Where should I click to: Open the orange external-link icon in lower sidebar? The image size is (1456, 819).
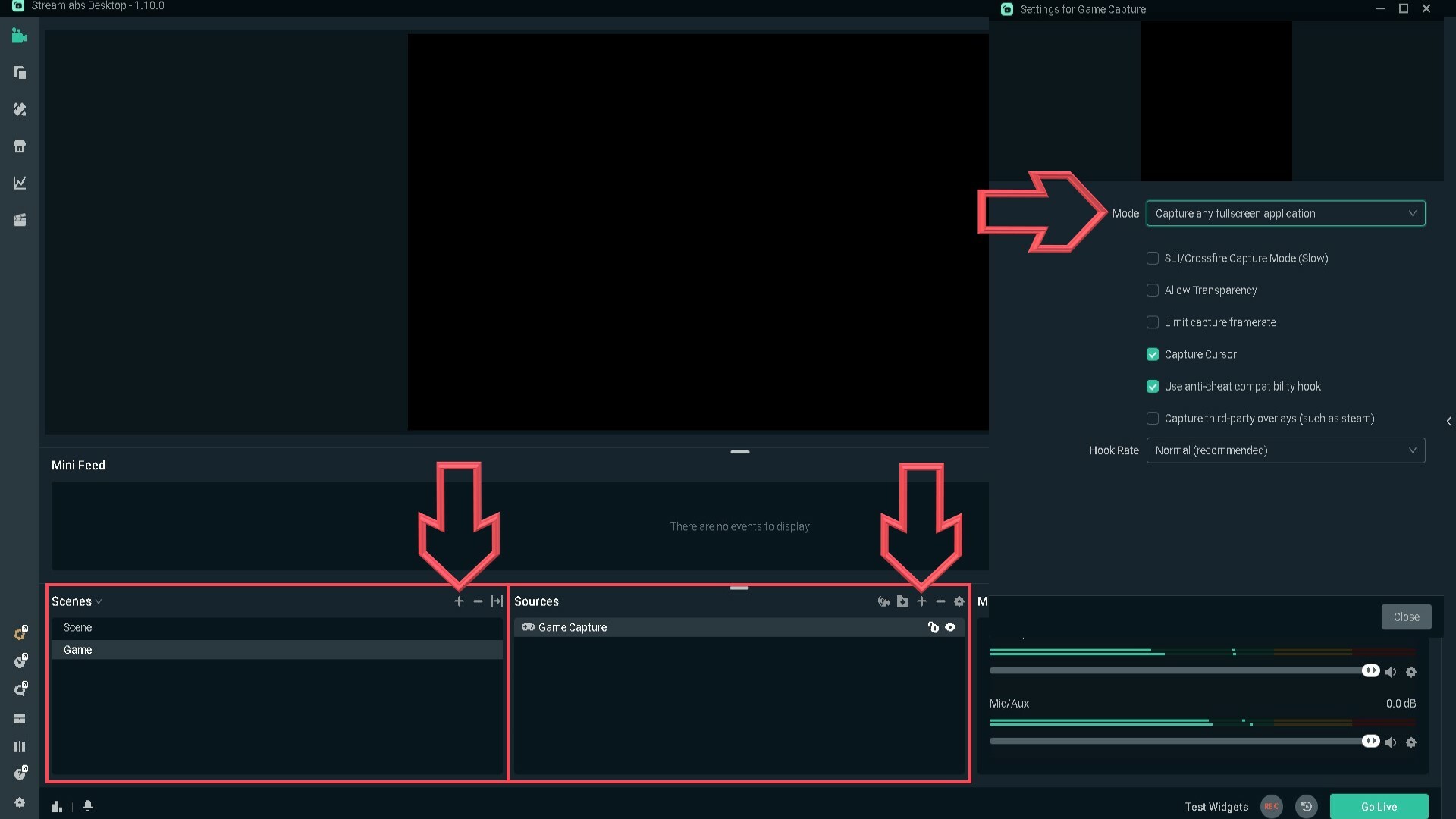(x=21, y=633)
